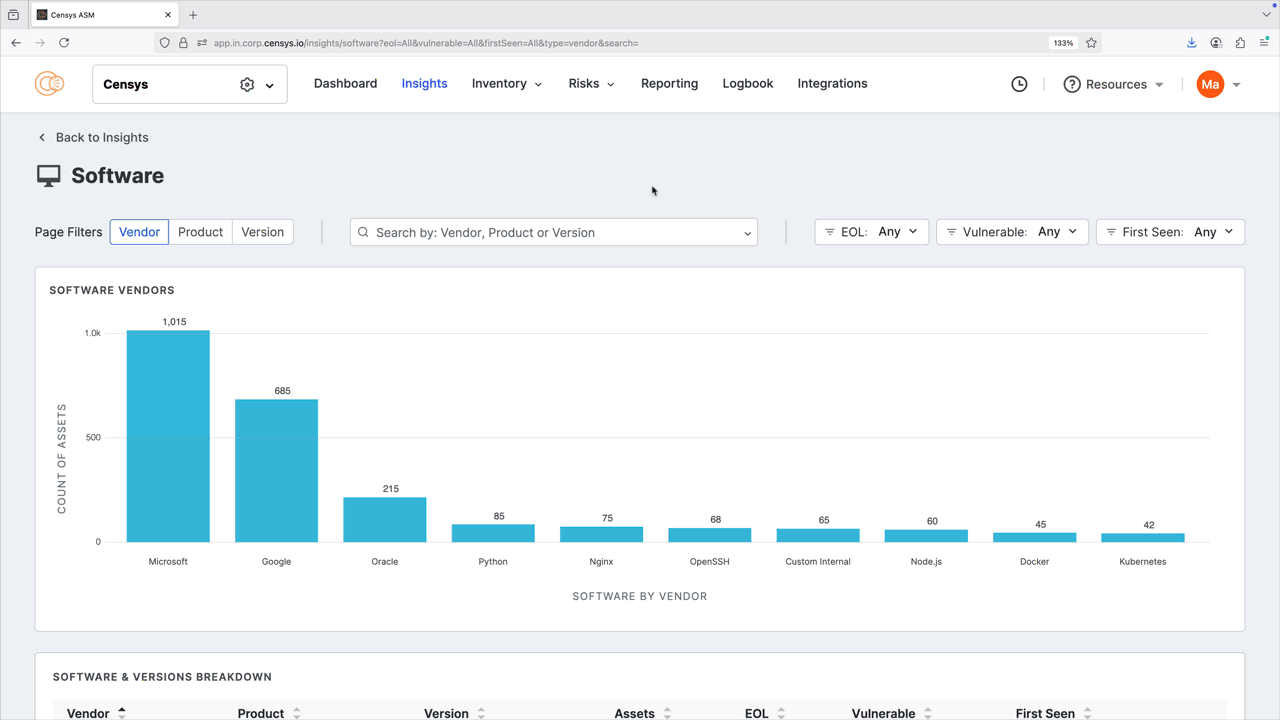Open the clock history icon
Viewport: 1280px width, 720px height.
click(1019, 85)
